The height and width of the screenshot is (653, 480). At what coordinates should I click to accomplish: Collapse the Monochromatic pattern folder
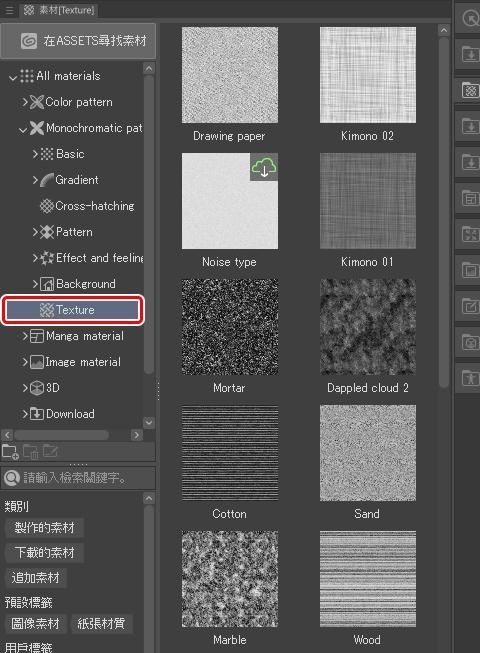pyautogui.click(x=23, y=130)
